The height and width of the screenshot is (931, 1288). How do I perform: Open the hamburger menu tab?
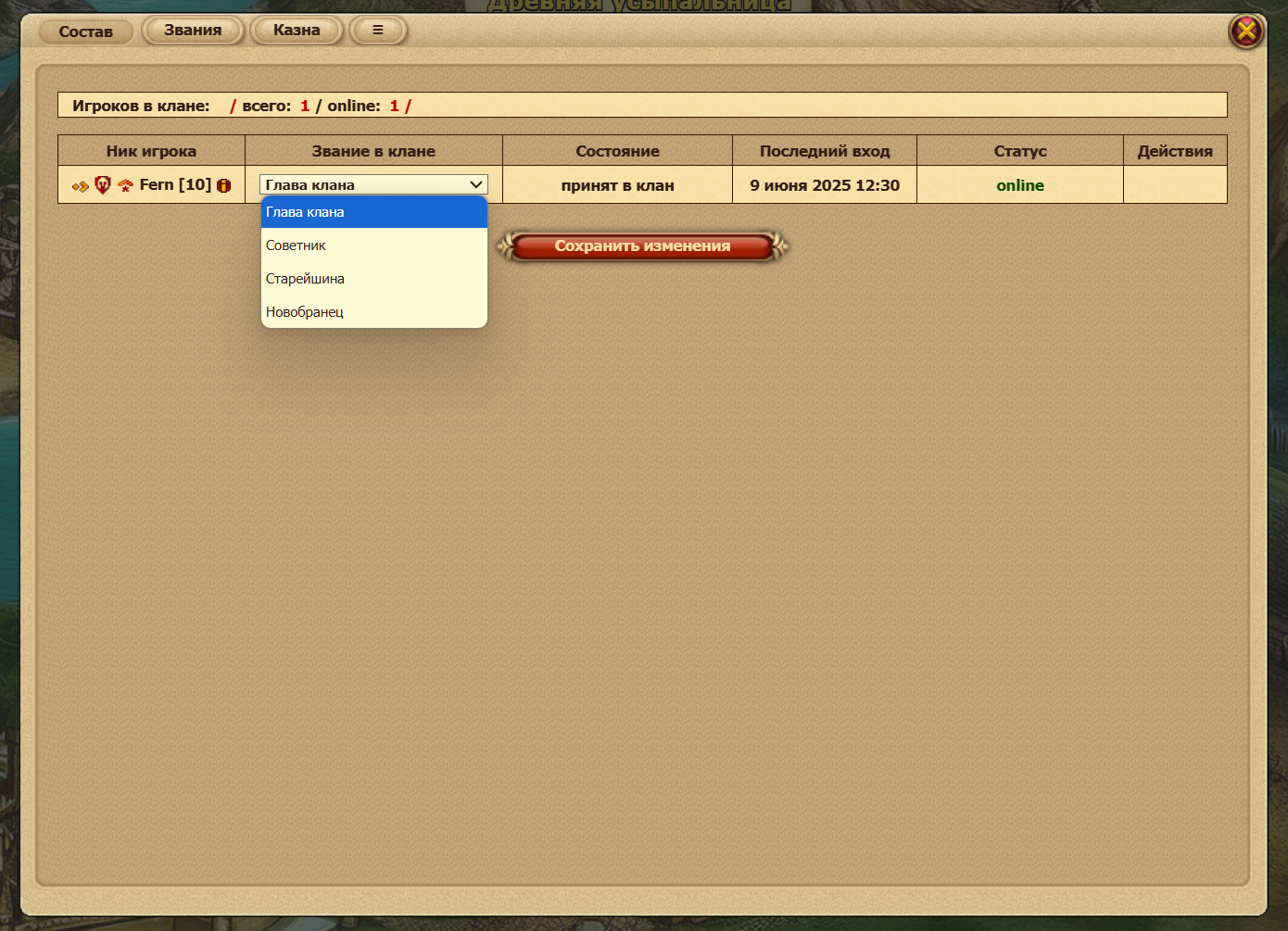click(x=377, y=31)
